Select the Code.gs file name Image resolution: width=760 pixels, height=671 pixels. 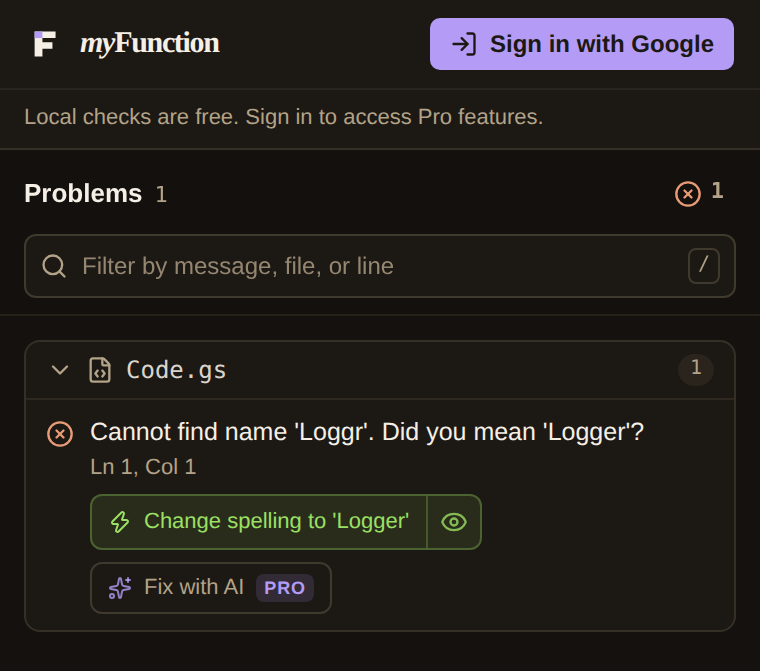click(x=176, y=370)
